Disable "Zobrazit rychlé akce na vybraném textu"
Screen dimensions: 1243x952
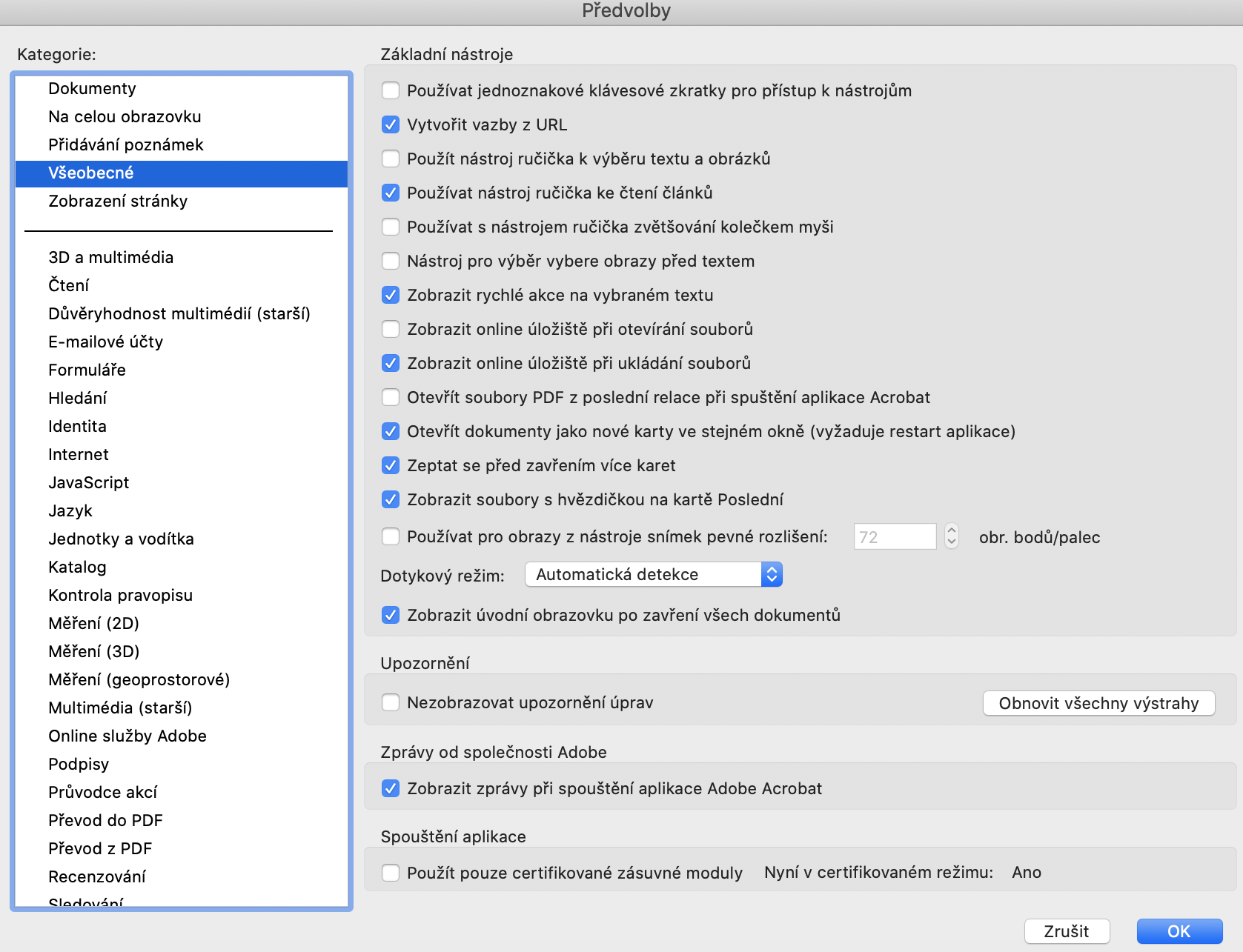click(x=391, y=295)
